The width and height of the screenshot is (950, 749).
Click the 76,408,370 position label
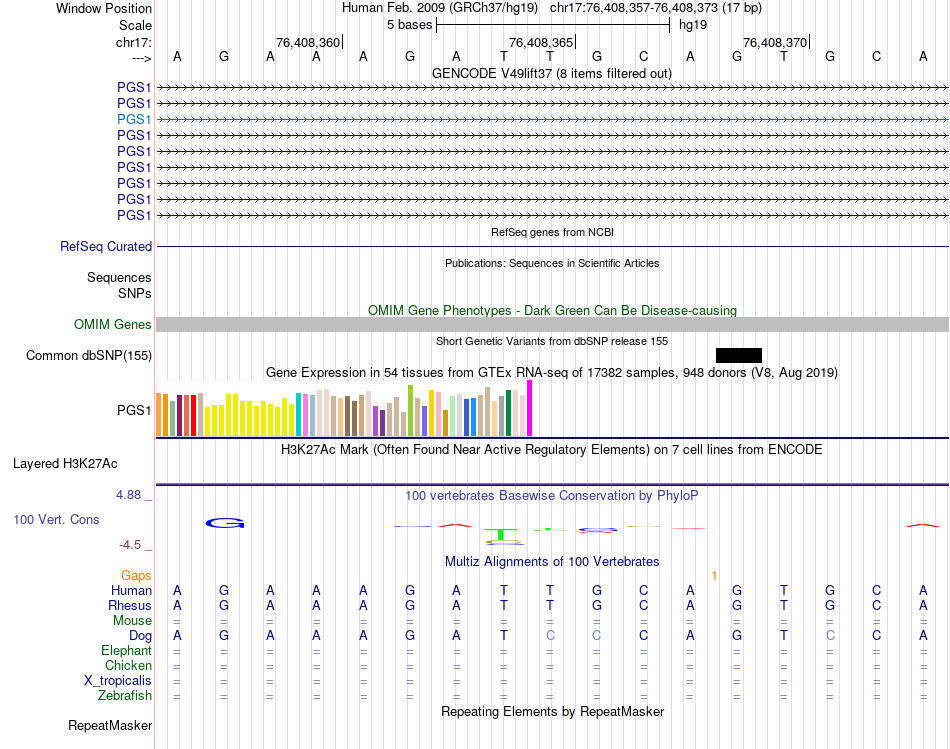(775, 42)
